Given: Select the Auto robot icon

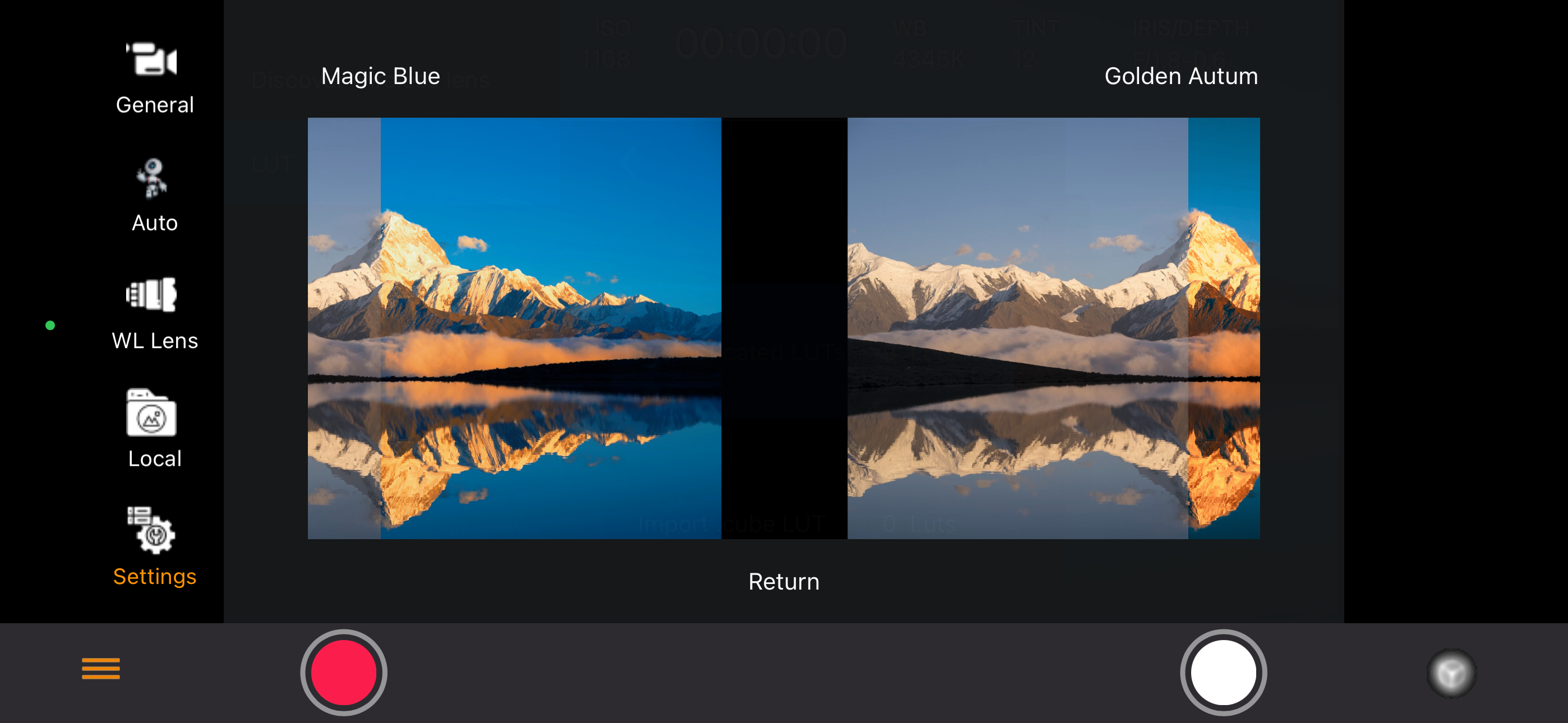Looking at the screenshot, I should (151, 178).
